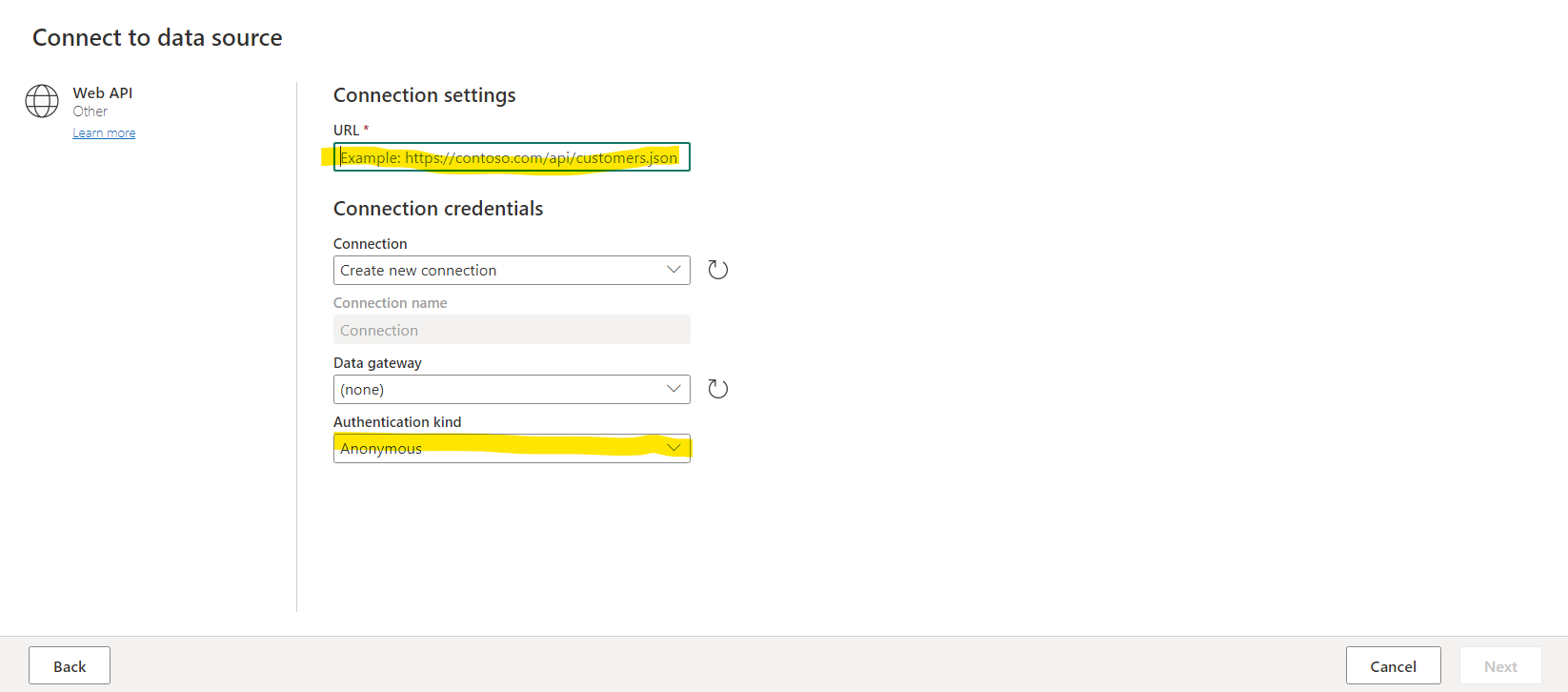
Task: Click the Connection name text box
Action: [512, 330]
